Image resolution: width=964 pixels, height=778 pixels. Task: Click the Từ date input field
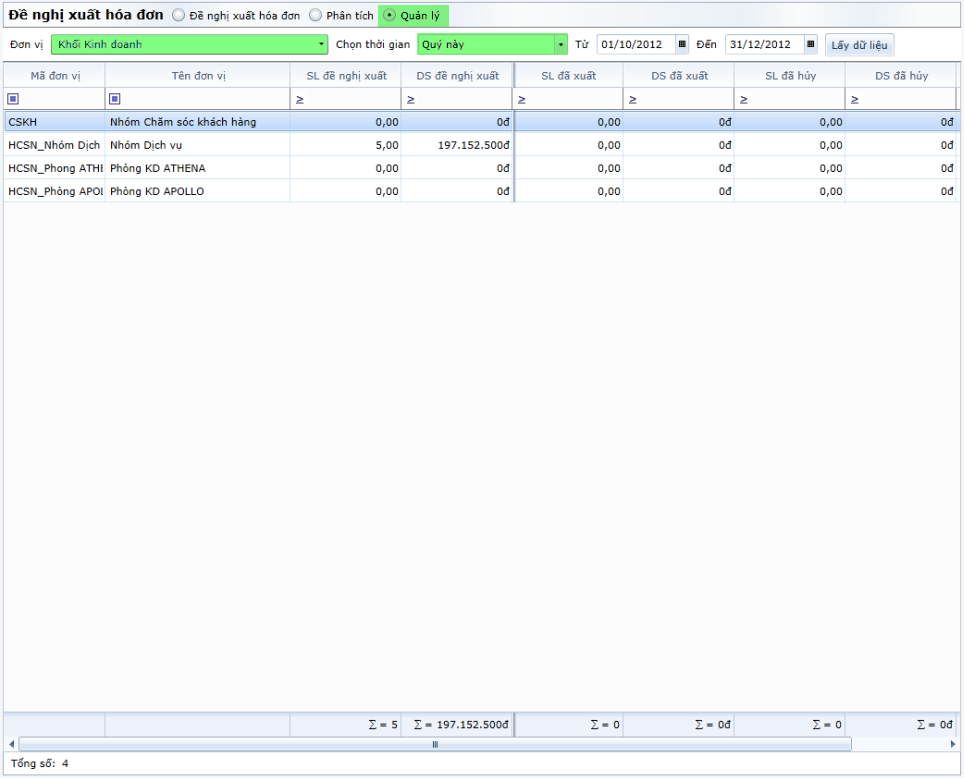tap(635, 45)
